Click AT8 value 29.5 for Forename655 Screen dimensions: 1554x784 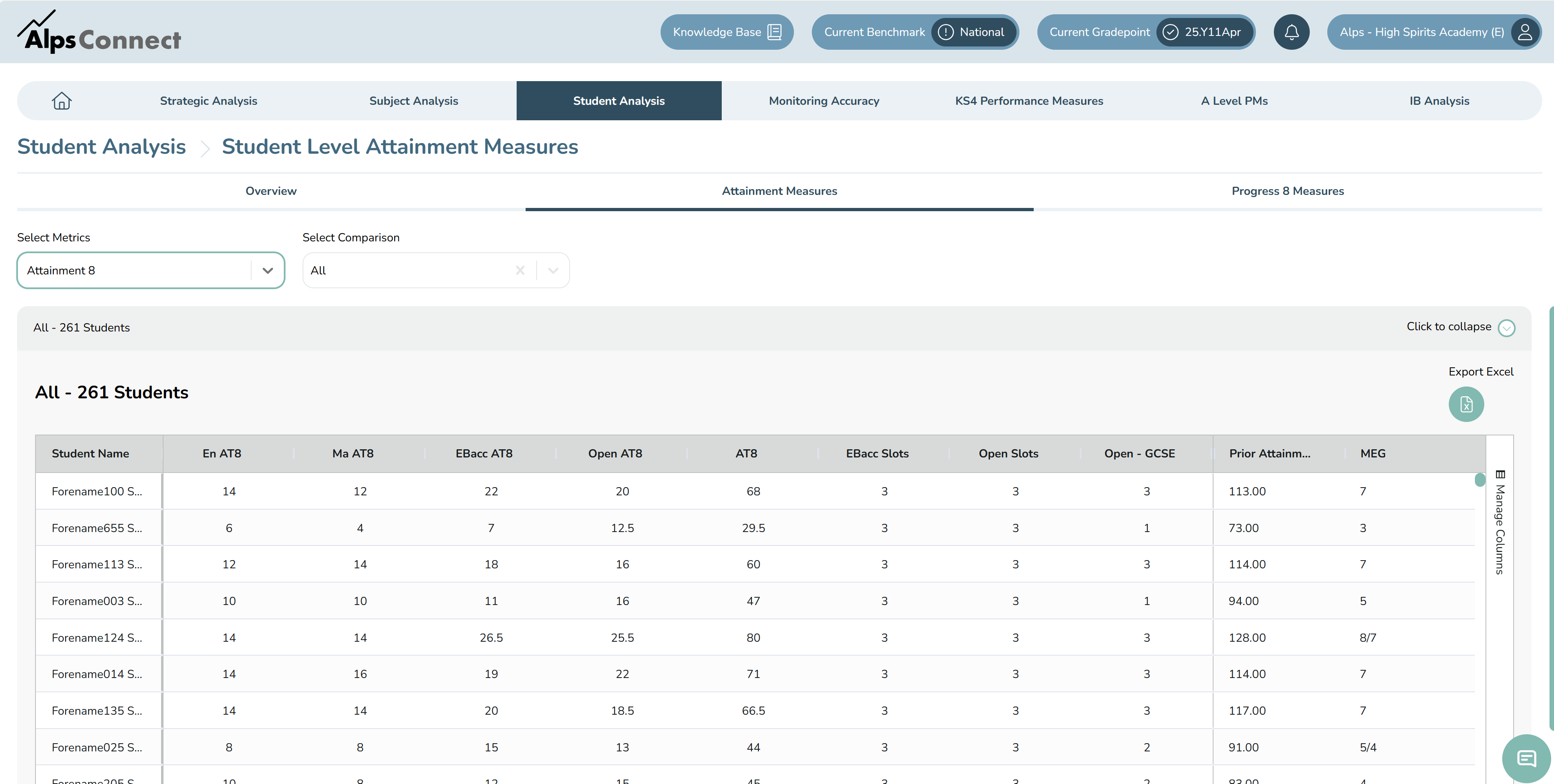(x=754, y=528)
